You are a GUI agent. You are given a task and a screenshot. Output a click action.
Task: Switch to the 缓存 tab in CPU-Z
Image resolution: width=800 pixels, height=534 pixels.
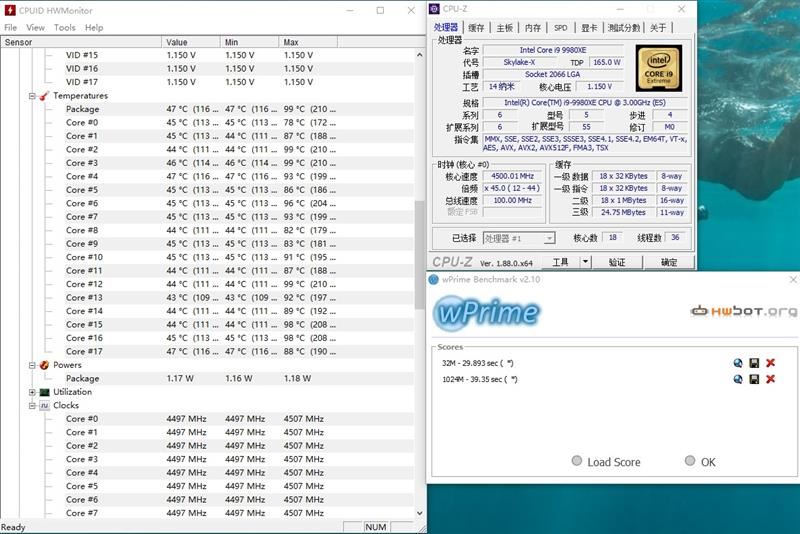[x=476, y=28]
